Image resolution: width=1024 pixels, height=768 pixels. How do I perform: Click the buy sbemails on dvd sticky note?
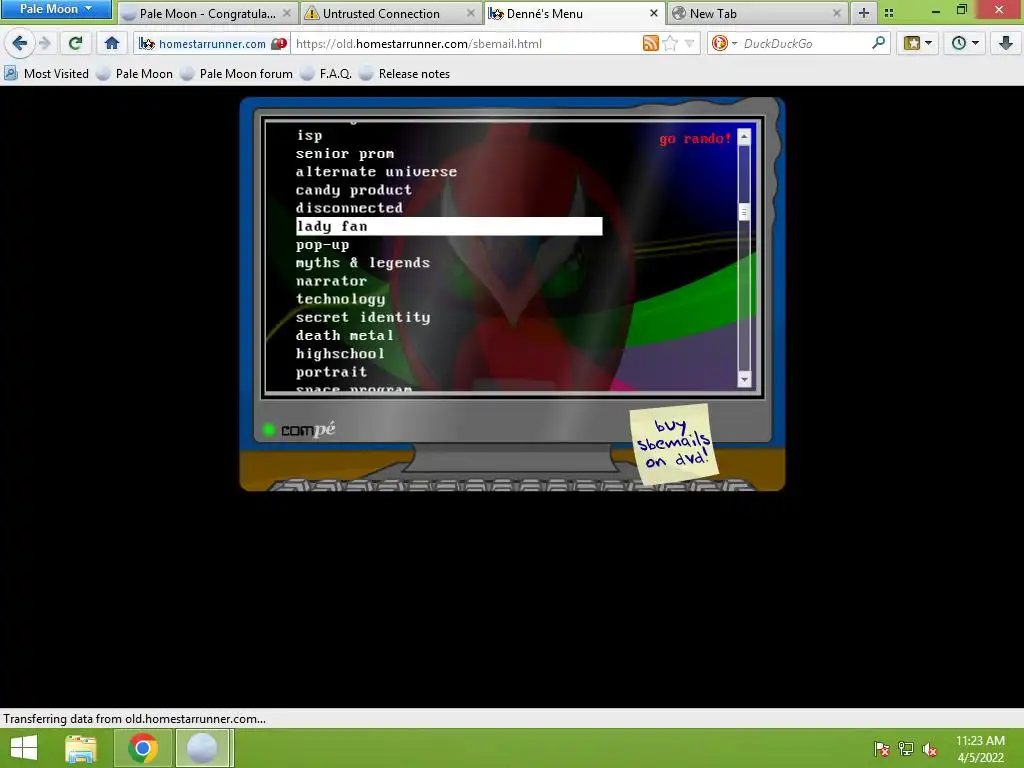pos(673,443)
